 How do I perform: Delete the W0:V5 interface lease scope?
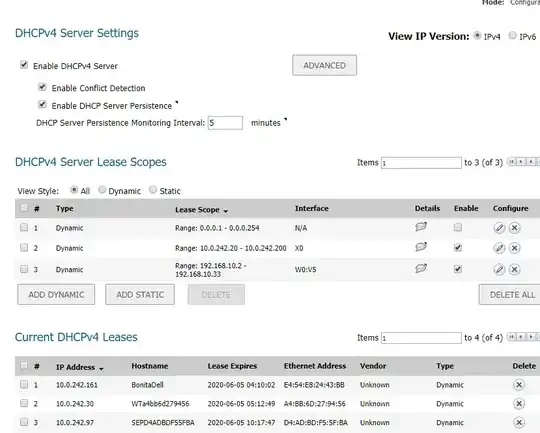[515, 269]
